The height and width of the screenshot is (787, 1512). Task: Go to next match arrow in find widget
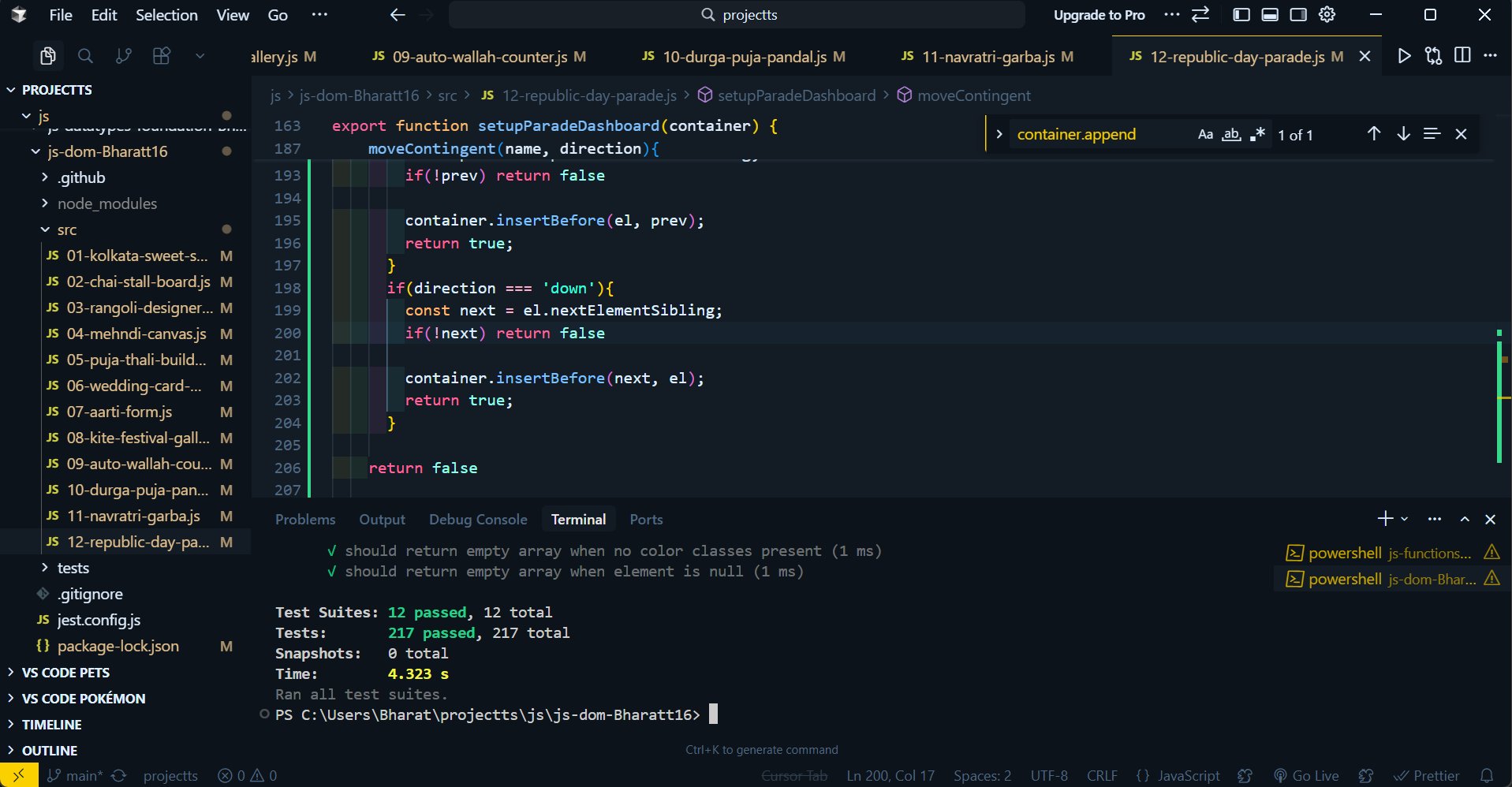tap(1403, 134)
